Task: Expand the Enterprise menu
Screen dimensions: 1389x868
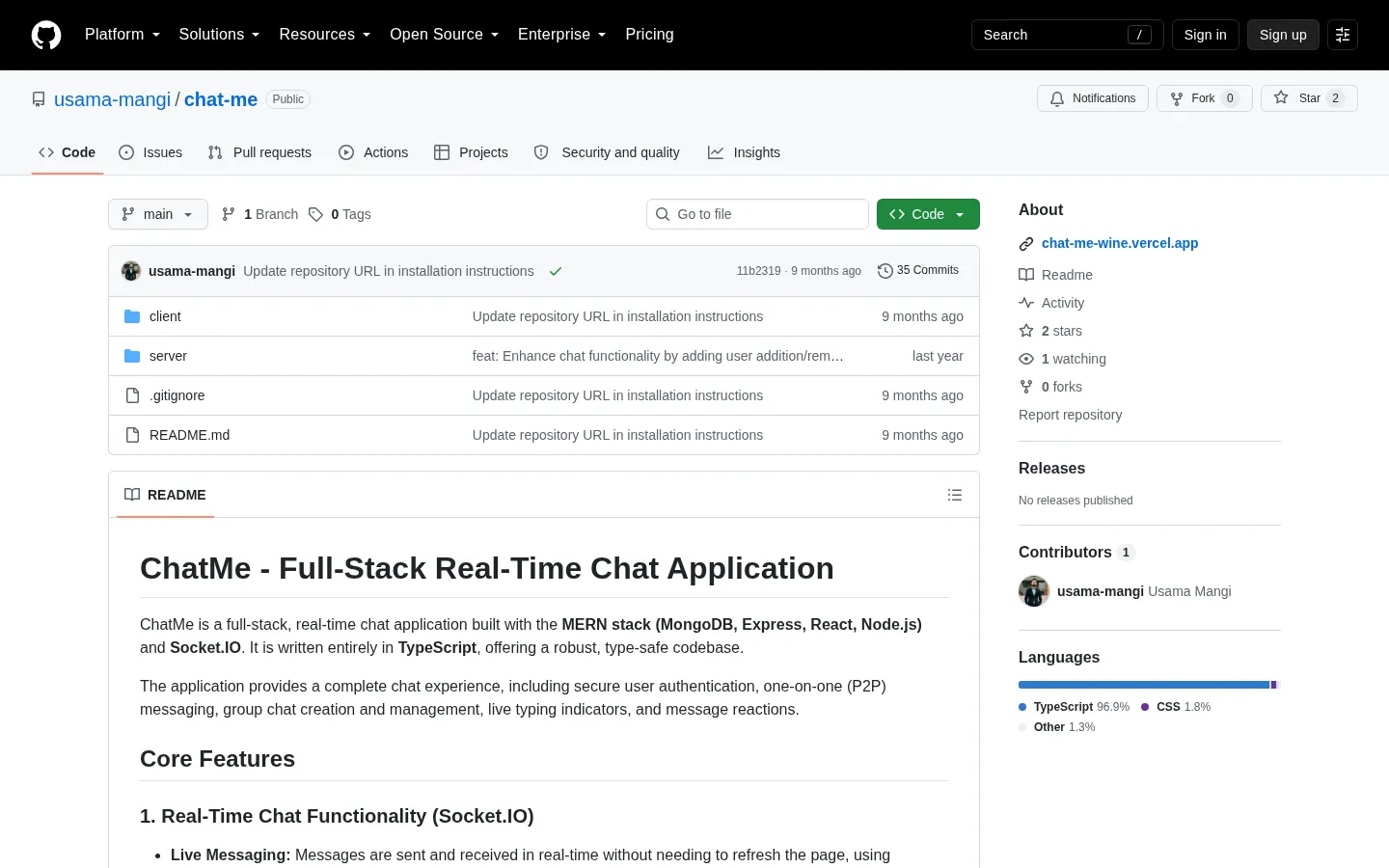Action: (x=562, y=35)
